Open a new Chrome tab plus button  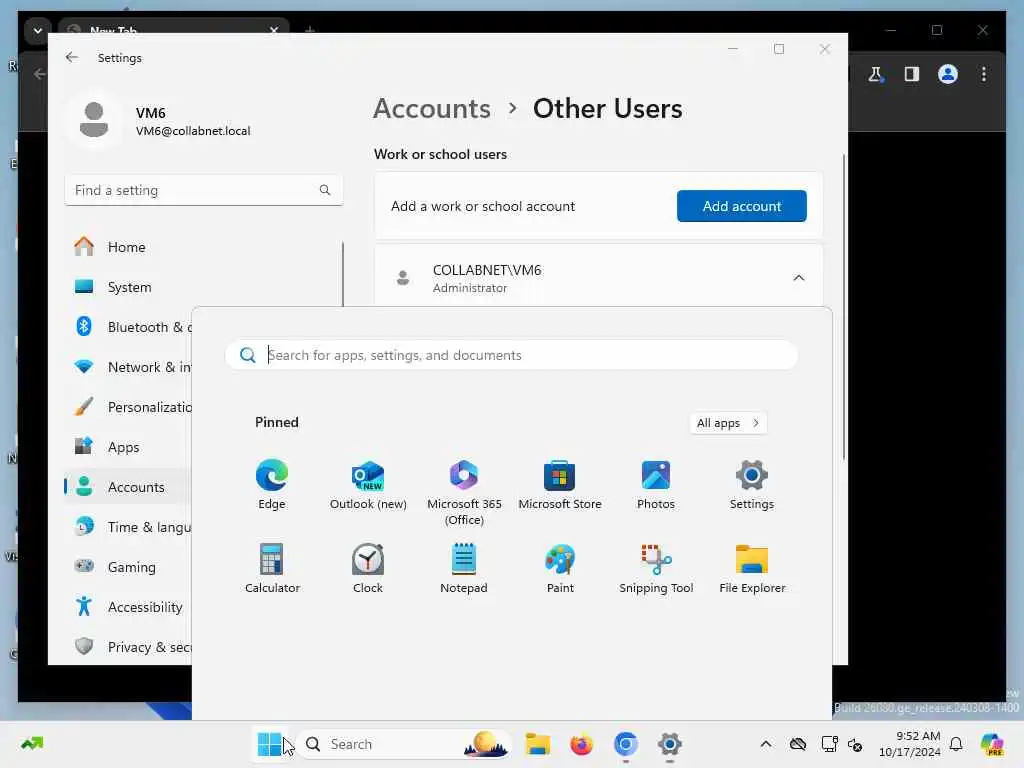click(x=310, y=30)
